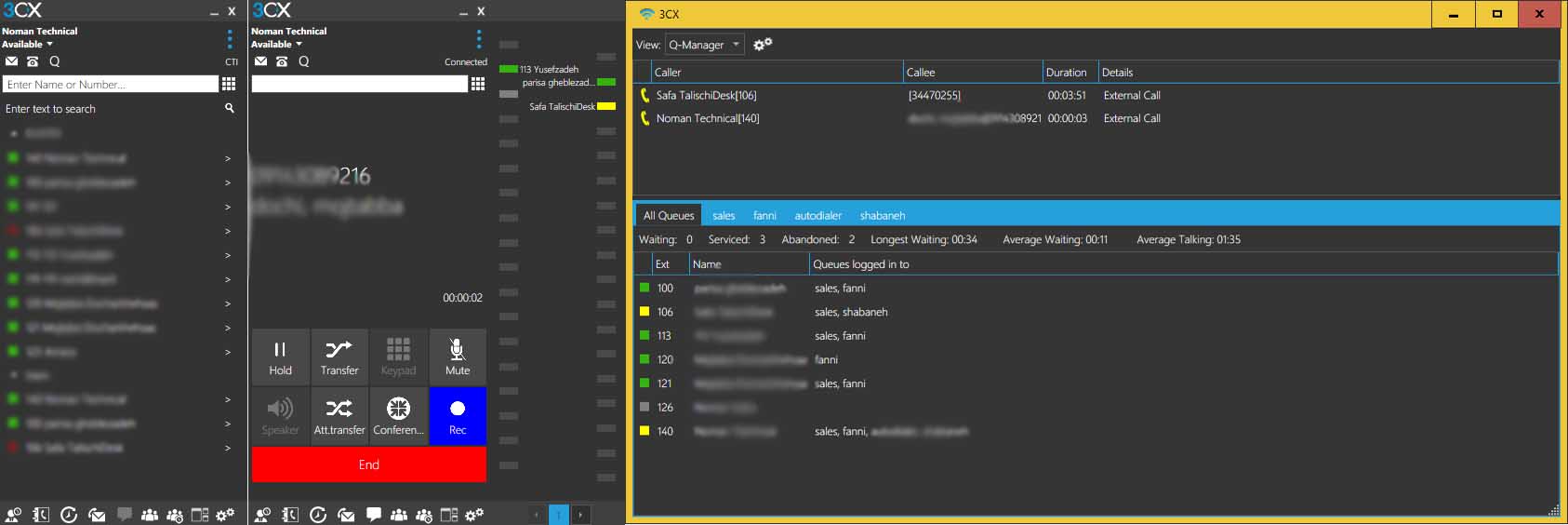Open conference people icon in connected 3CX phone
This screenshot has width=1568, height=525.
398,515
